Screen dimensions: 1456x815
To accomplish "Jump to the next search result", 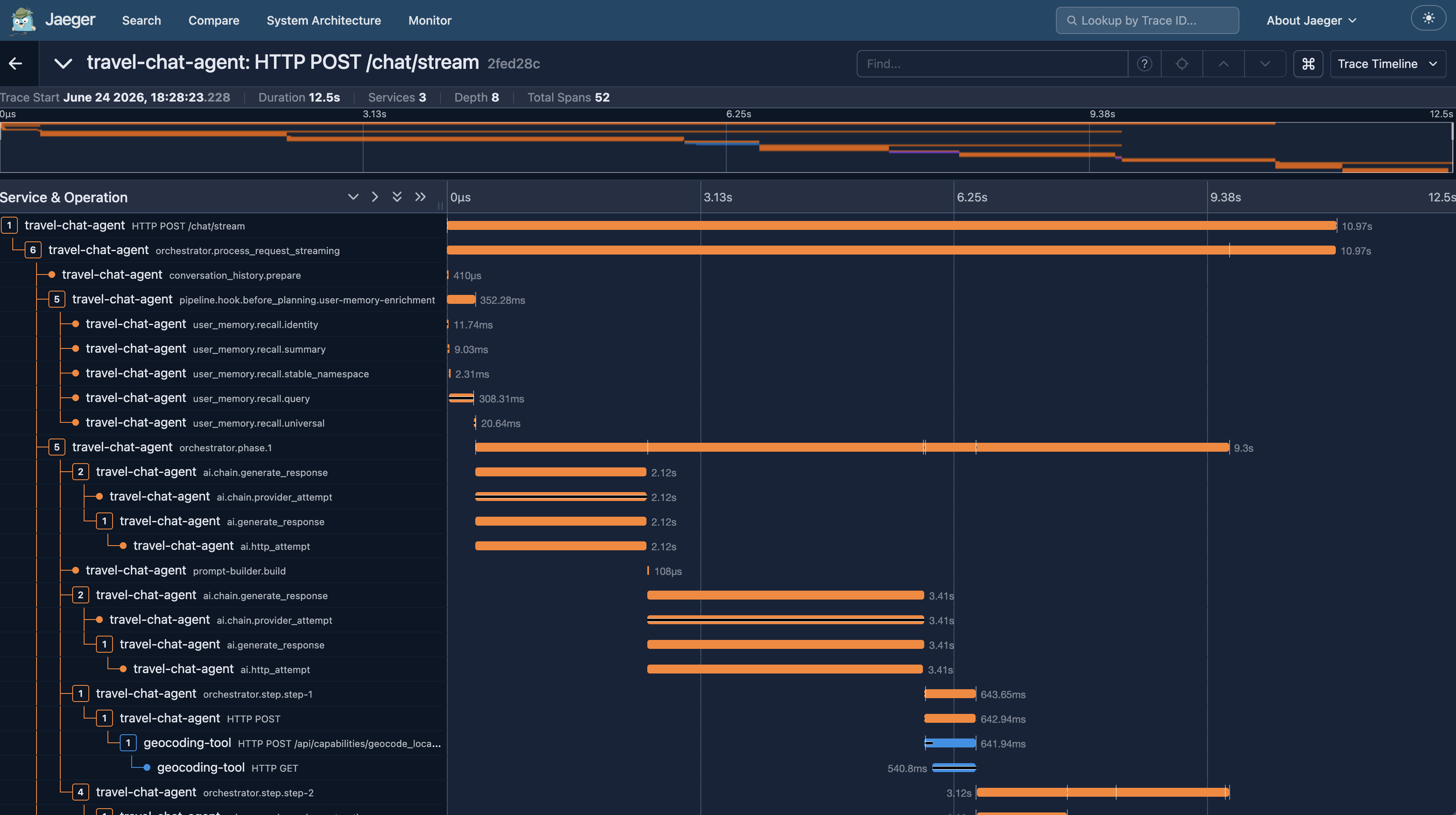I will [1265, 64].
